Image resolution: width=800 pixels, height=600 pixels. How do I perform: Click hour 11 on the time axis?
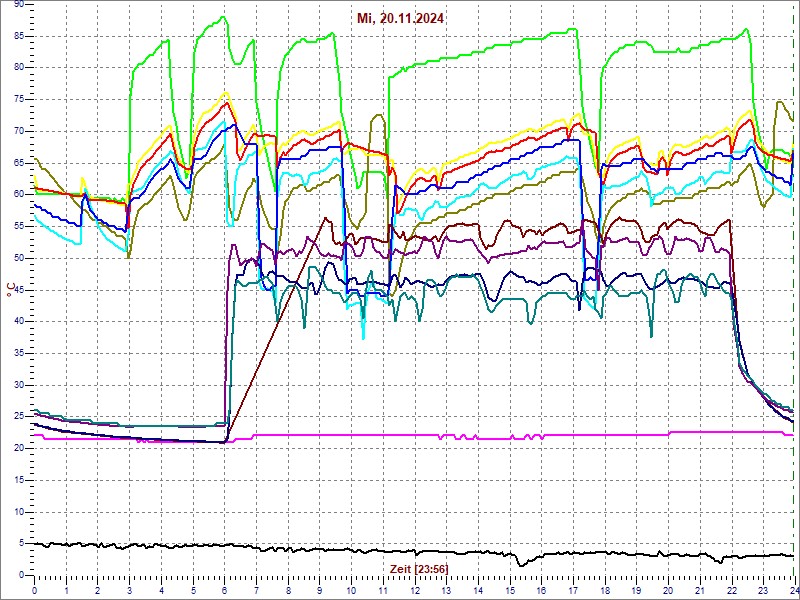[383, 590]
